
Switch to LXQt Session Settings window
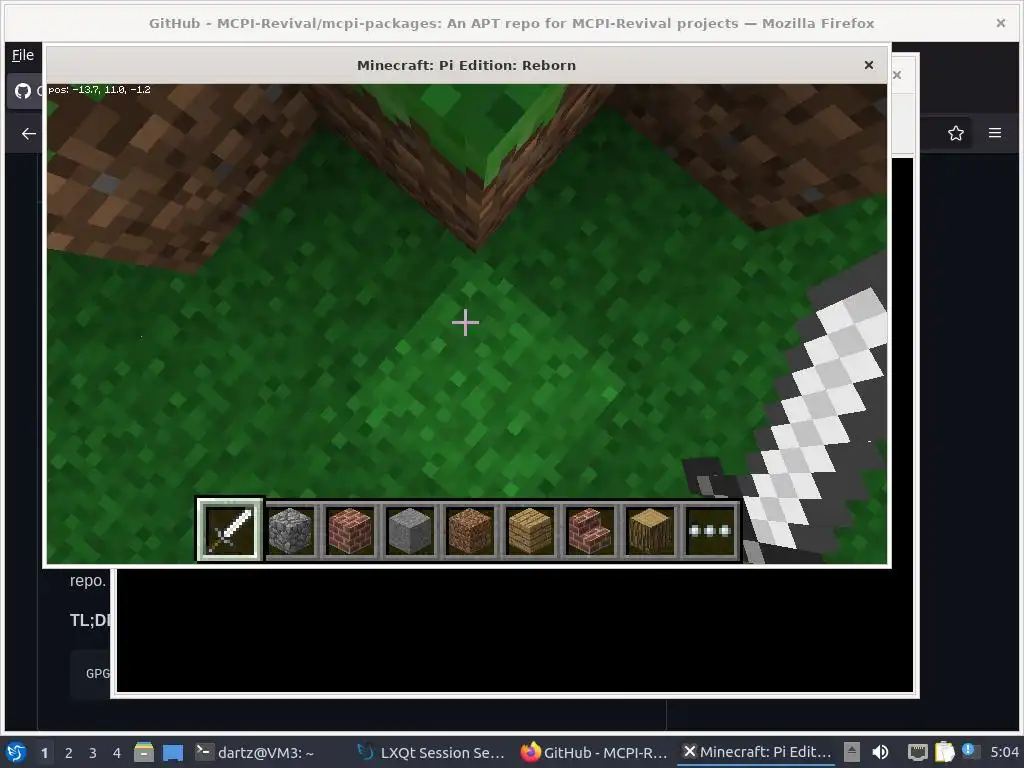coord(432,752)
